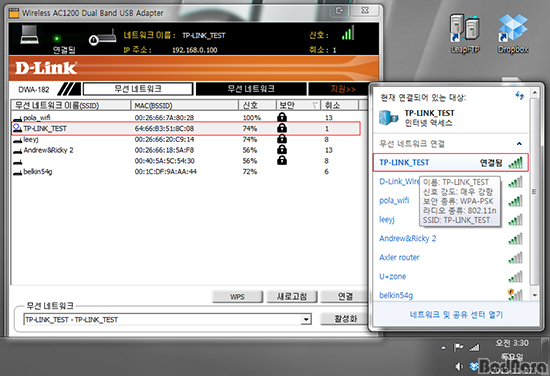Viewport: 550px width, 376px height.
Task: Click the connect button at bottom right
Action: (x=345, y=296)
